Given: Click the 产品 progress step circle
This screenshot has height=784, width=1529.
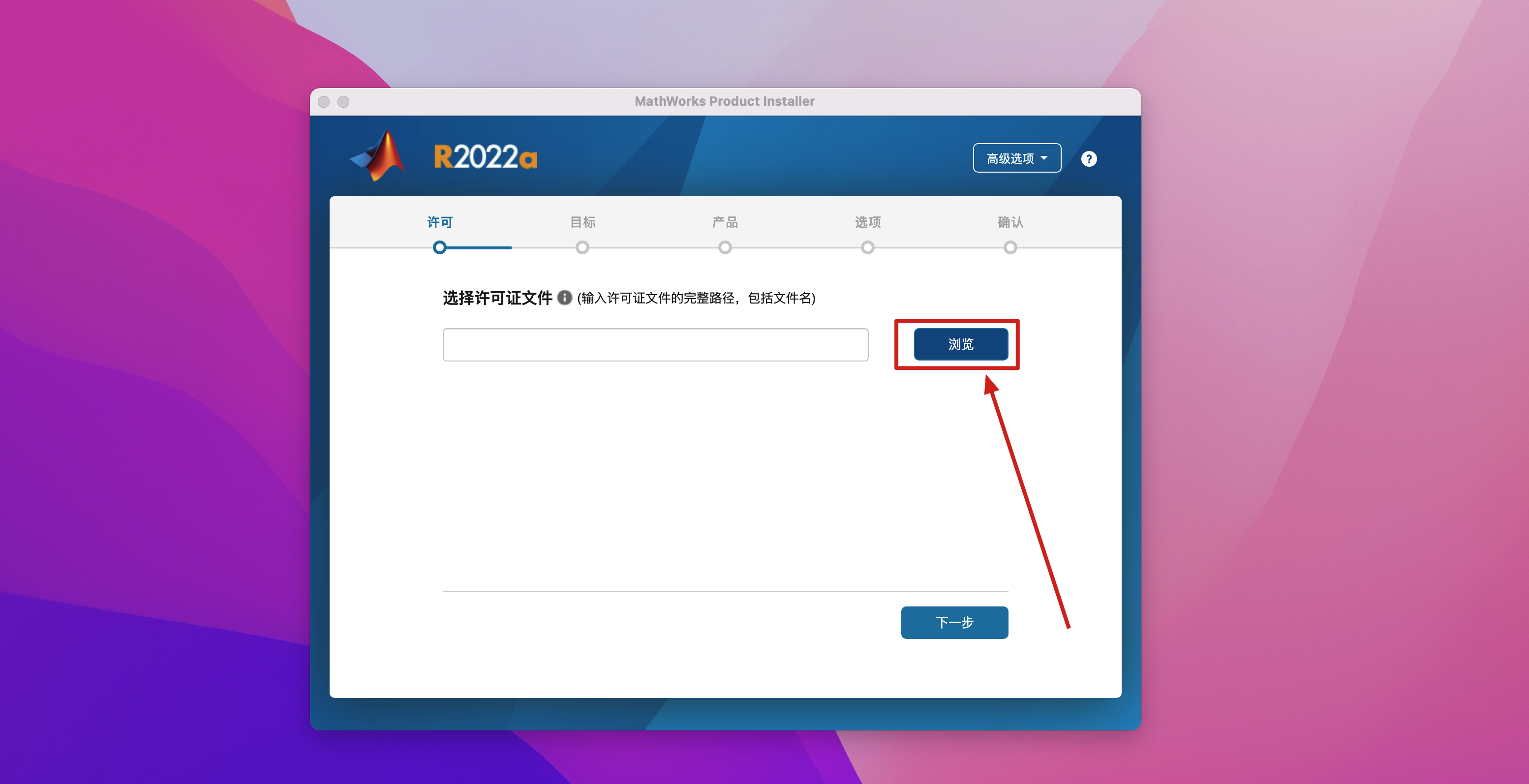Looking at the screenshot, I should [725, 247].
